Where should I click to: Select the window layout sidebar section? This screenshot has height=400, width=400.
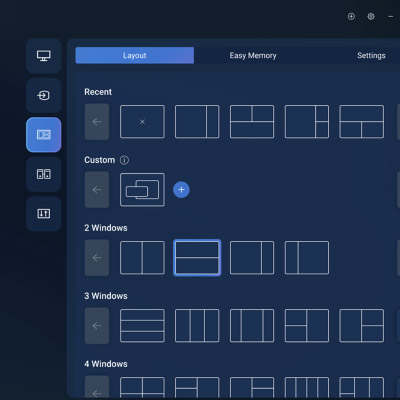click(44, 135)
